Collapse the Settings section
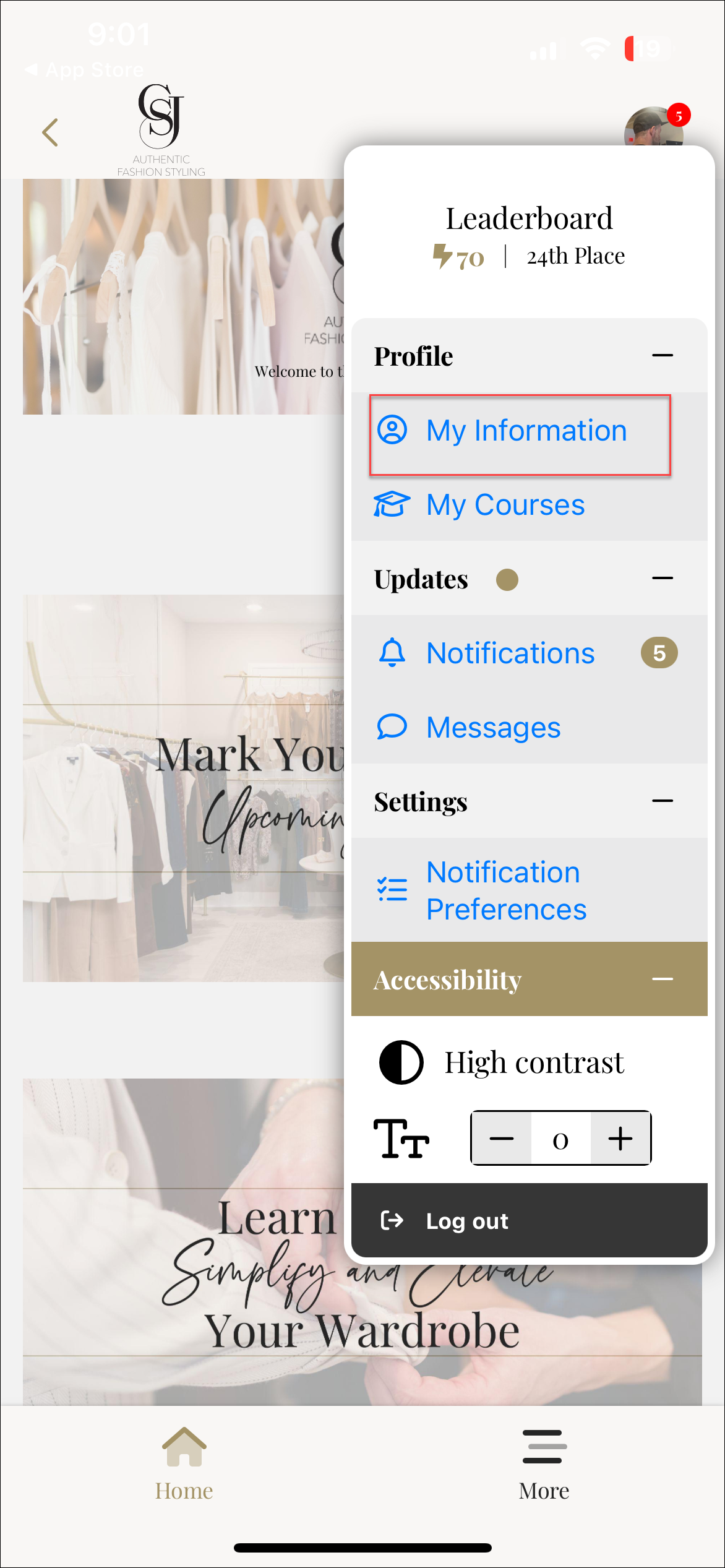Image resolution: width=725 pixels, height=1568 pixels. (x=662, y=801)
